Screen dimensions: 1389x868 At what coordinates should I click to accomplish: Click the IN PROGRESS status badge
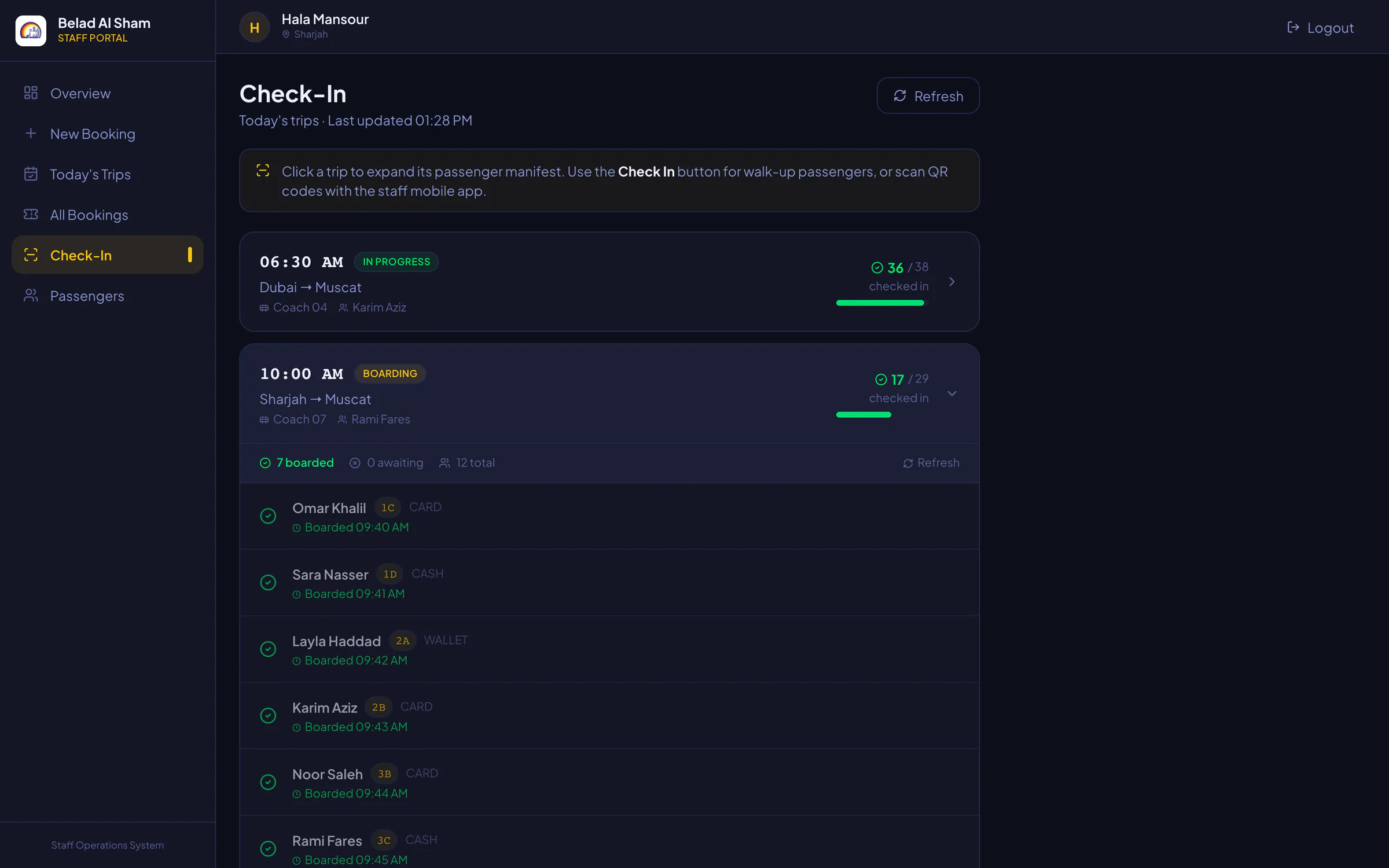[396, 262]
